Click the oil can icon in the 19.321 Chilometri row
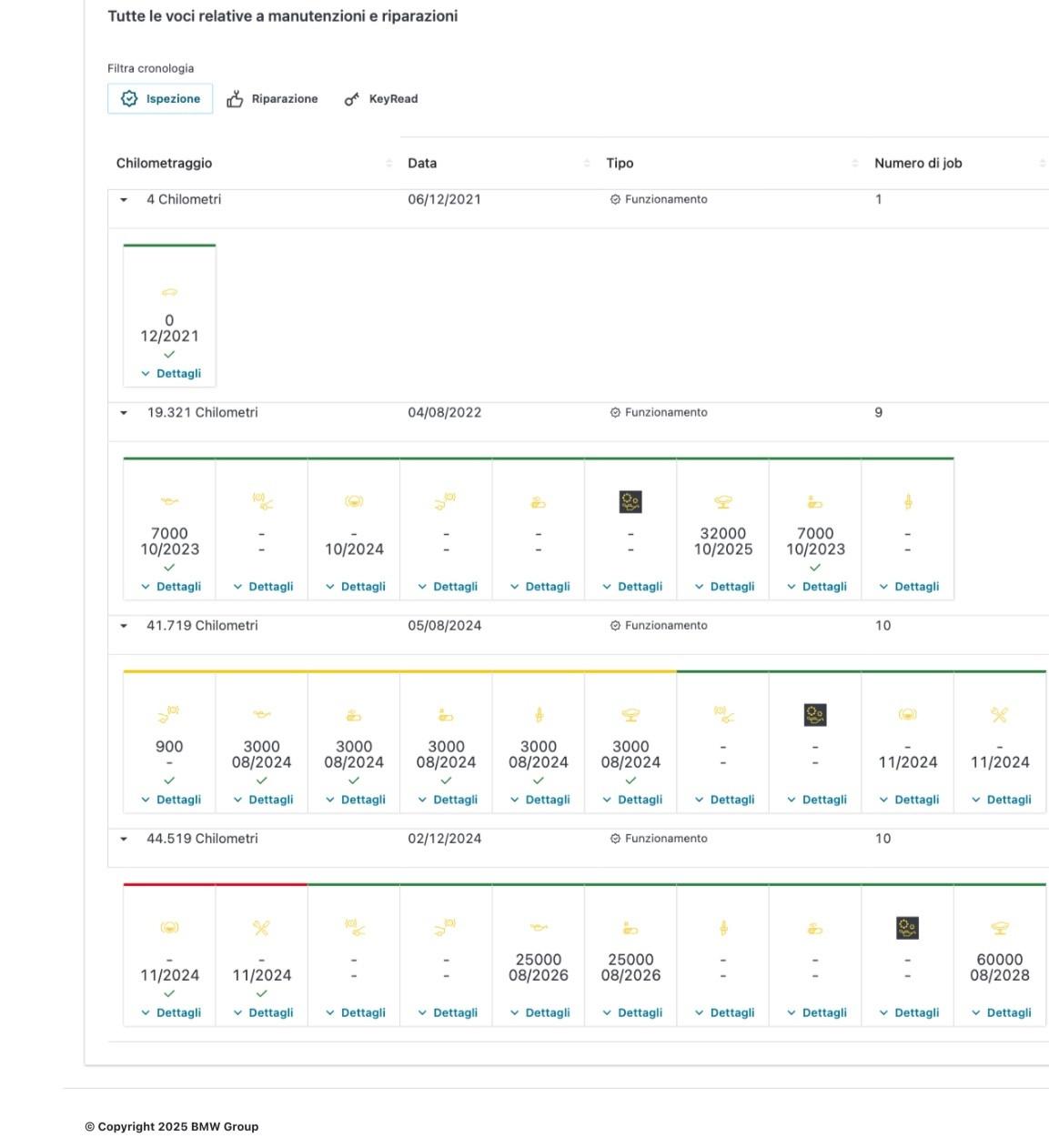This screenshot has width=1049, height=1148. (x=169, y=501)
